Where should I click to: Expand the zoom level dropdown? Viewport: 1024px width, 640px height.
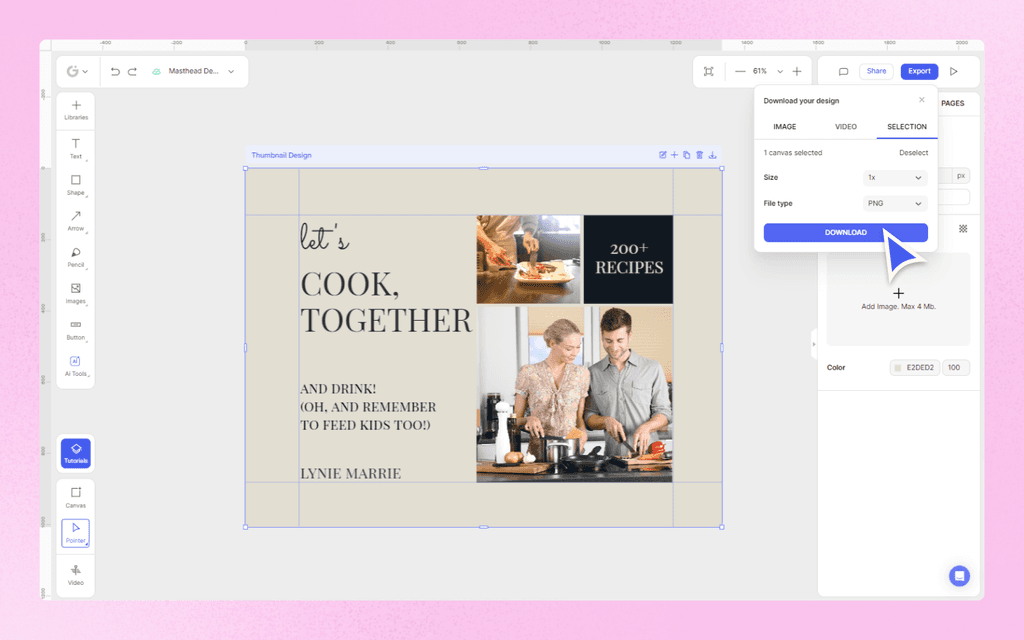[x=779, y=71]
